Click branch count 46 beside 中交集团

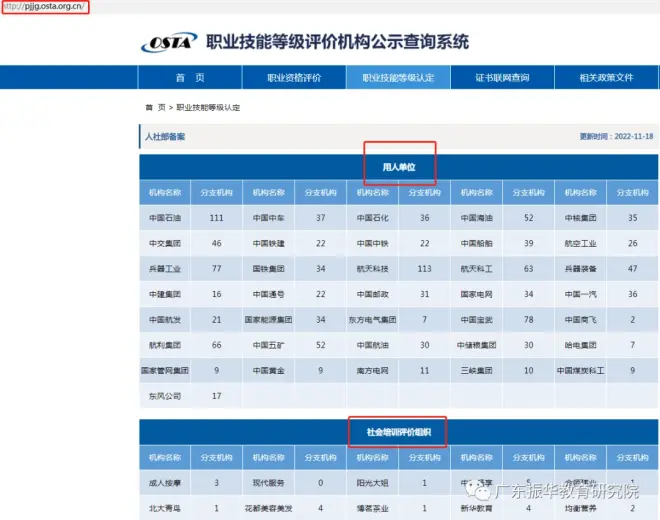click(216, 243)
